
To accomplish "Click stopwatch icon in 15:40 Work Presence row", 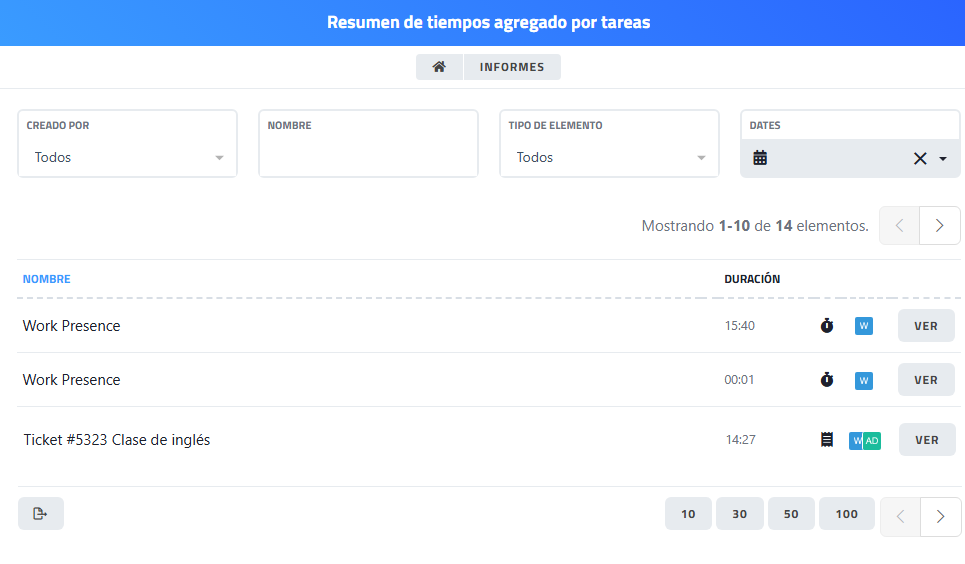I will click(x=827, y=326).
